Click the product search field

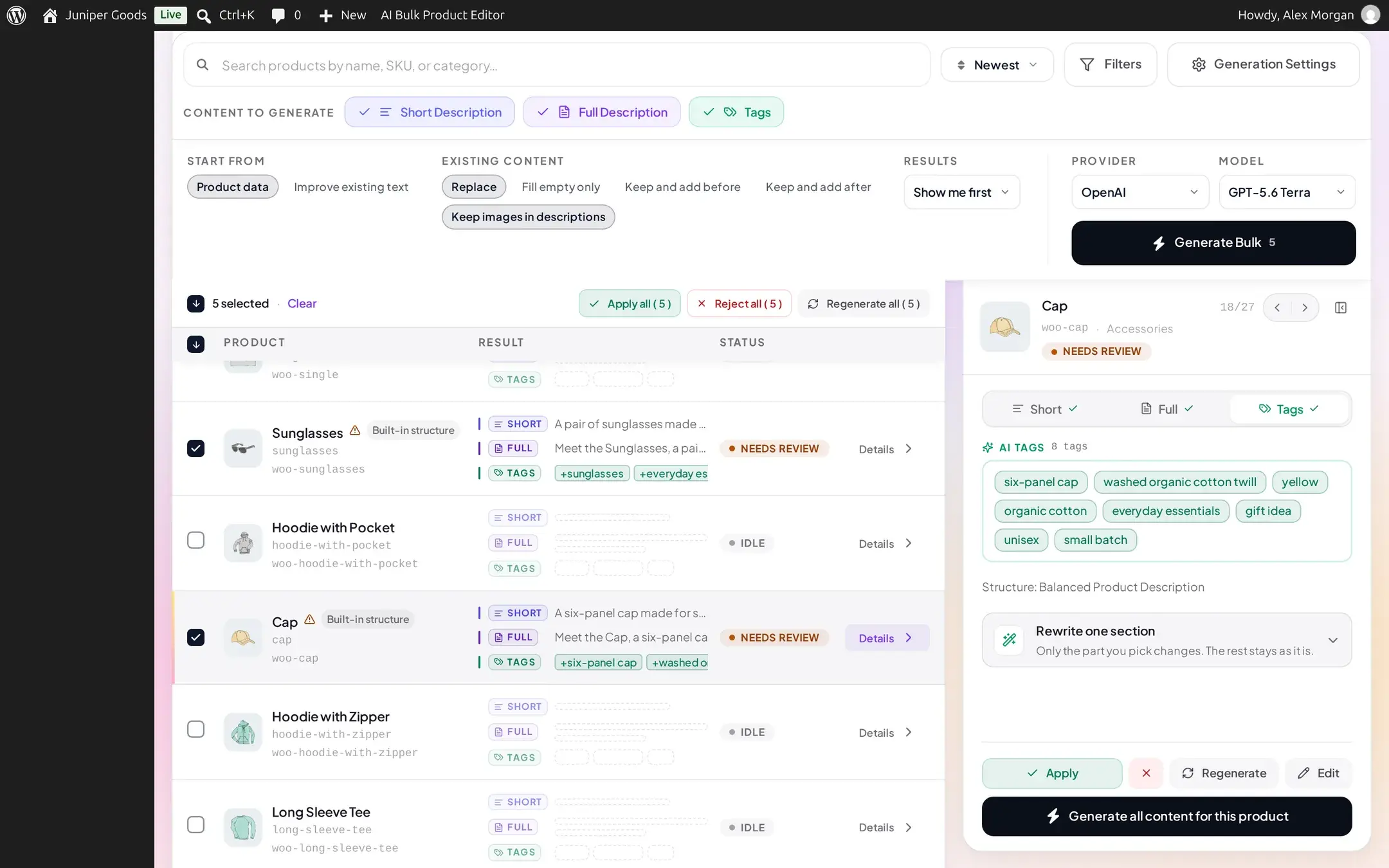tap(557, 65)
